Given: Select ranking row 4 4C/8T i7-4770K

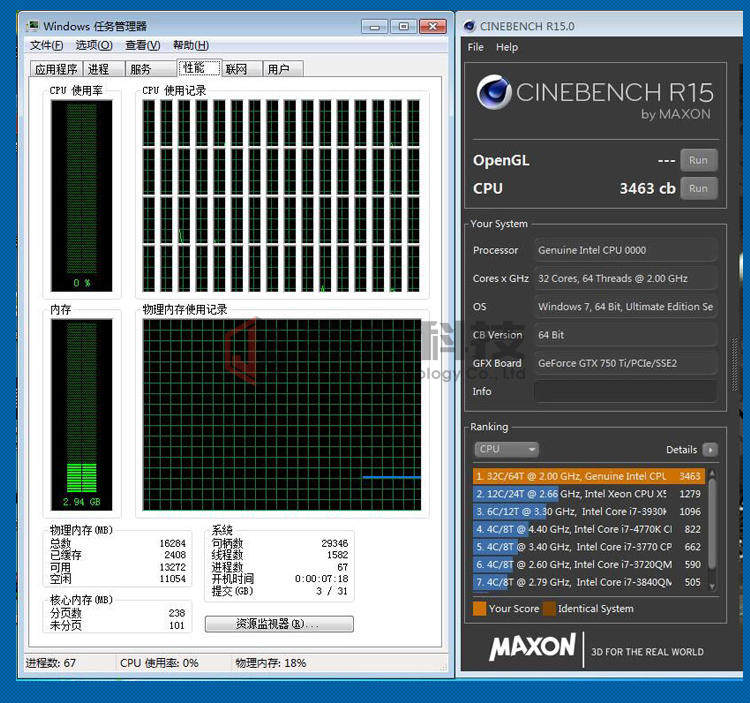Looking at the screenshot, I should coord(589,529).
